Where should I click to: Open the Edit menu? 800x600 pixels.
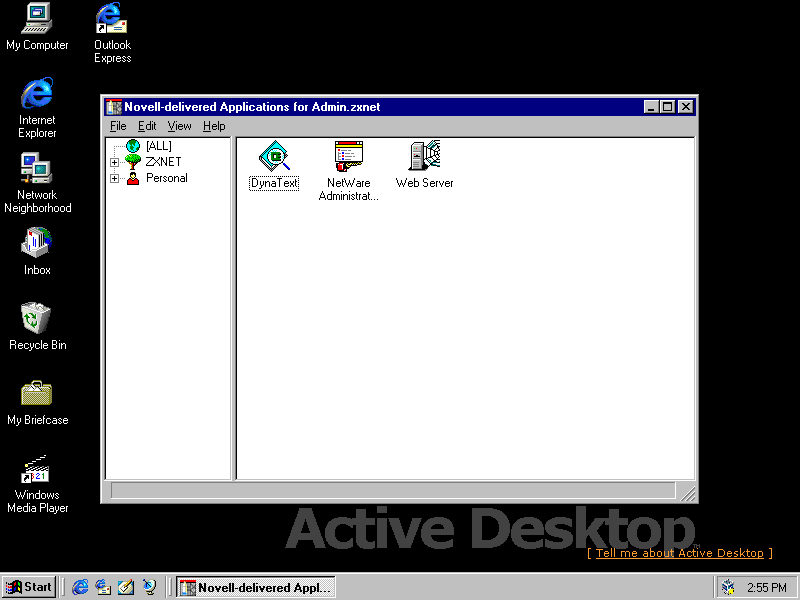coord(147,126)
